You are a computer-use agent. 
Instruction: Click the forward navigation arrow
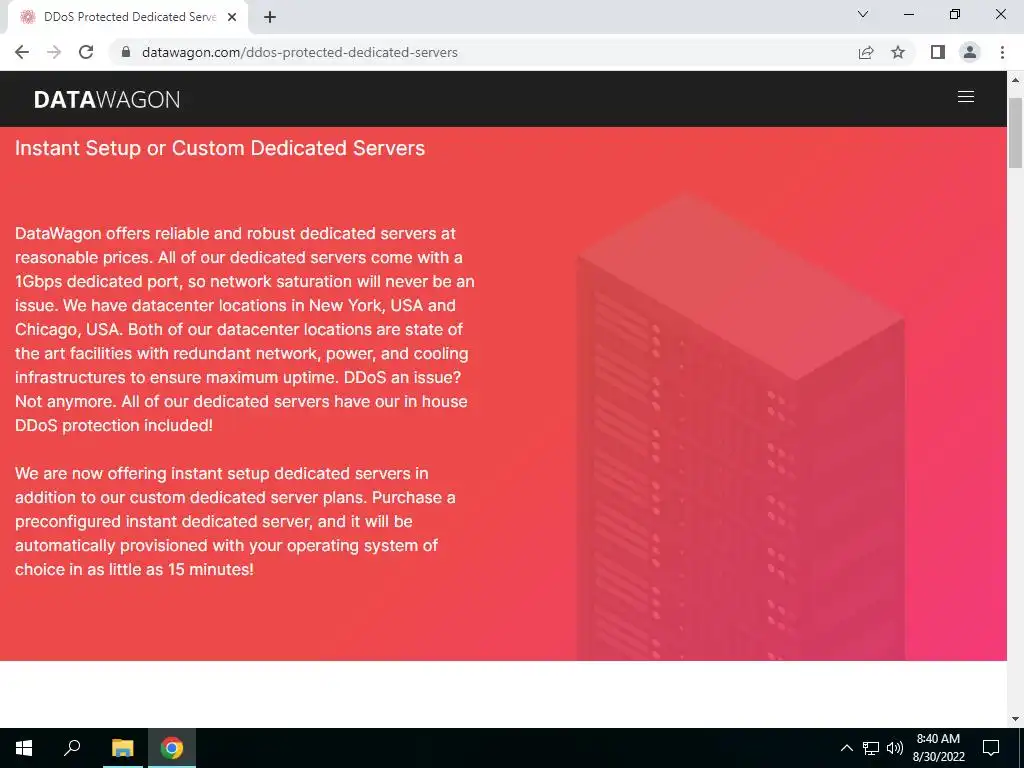54,52
